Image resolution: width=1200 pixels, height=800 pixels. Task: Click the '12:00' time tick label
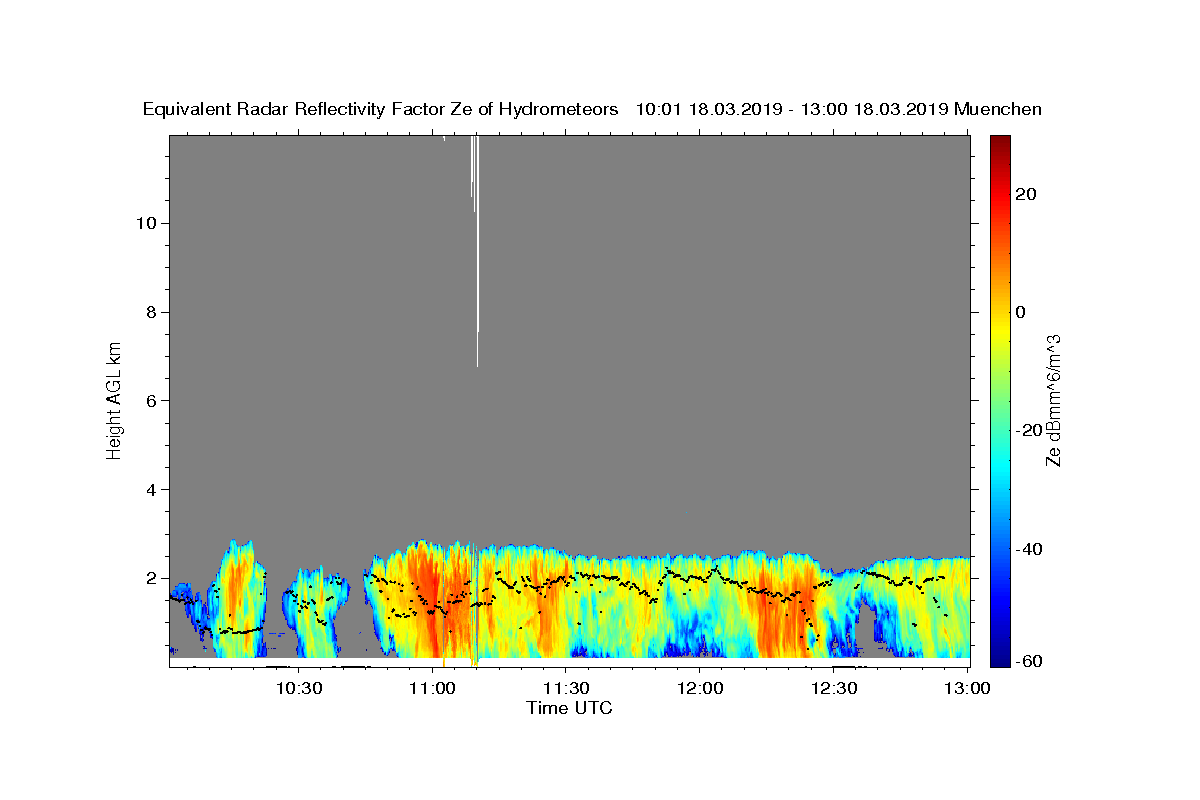[x=700, y=688]
